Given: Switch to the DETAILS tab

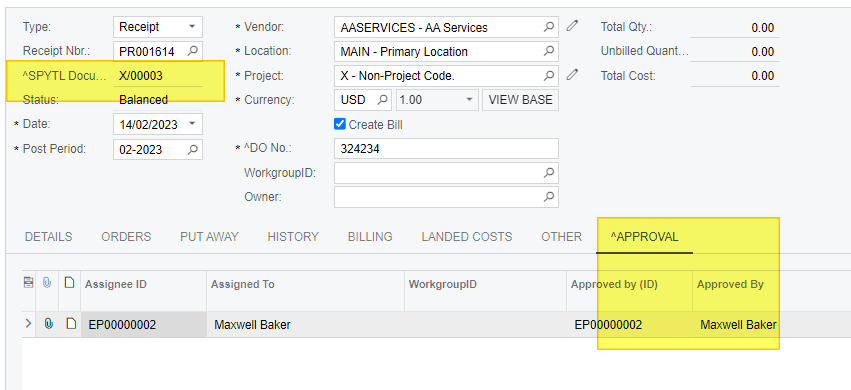Looking at the screenshot, I should pos(48,237).
